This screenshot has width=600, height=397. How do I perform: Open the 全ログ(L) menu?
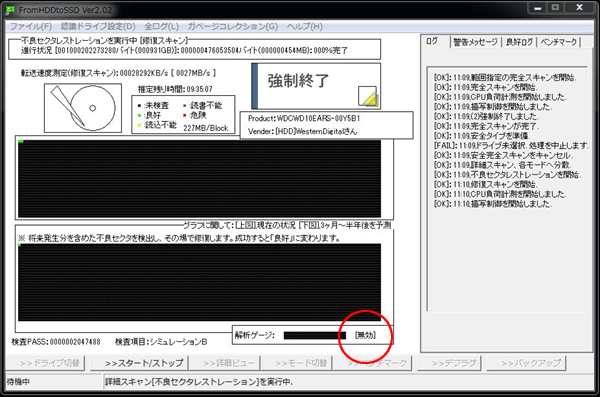point(161,26)
